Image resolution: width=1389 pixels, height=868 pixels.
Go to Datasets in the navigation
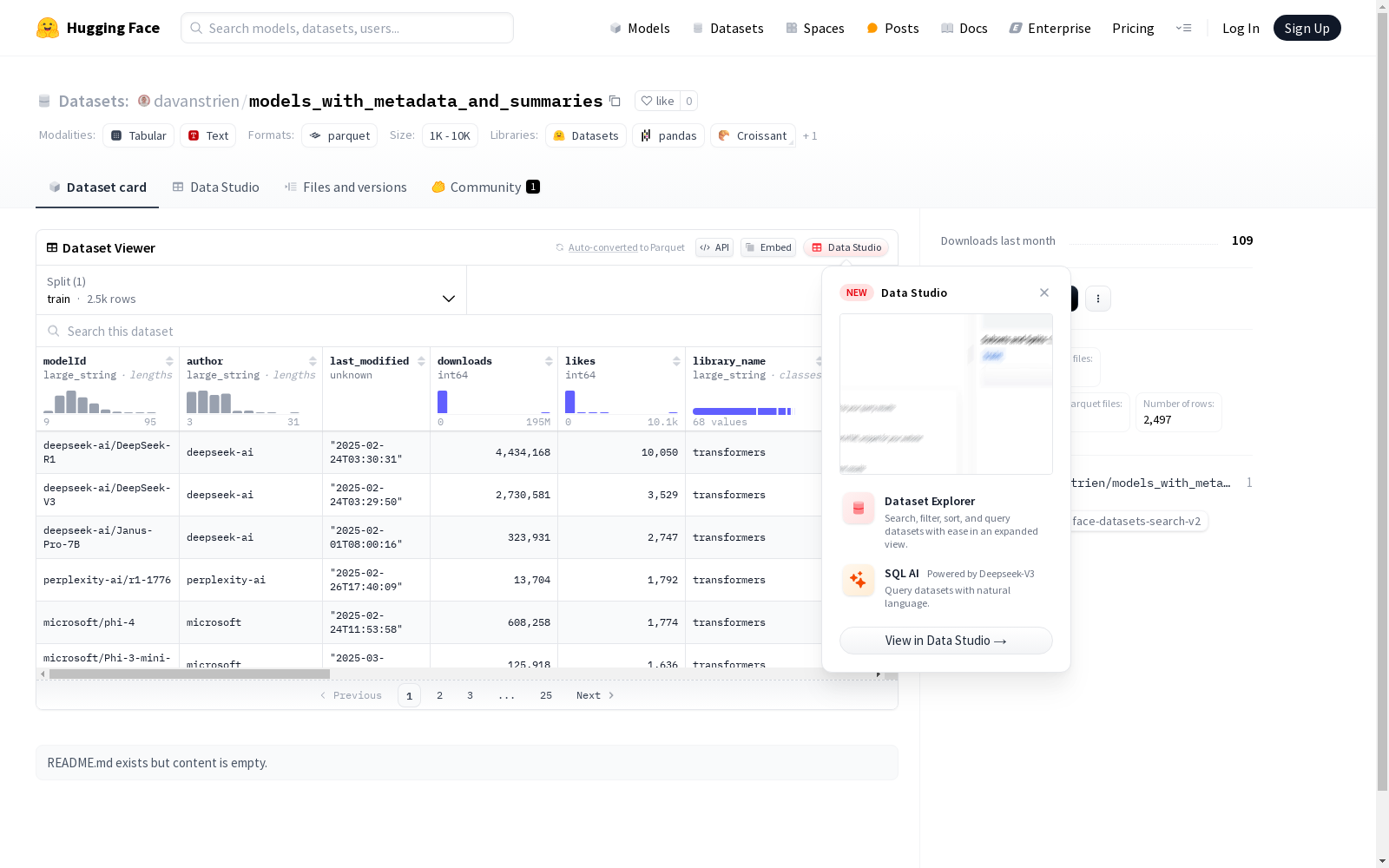[x=727, y=28]
